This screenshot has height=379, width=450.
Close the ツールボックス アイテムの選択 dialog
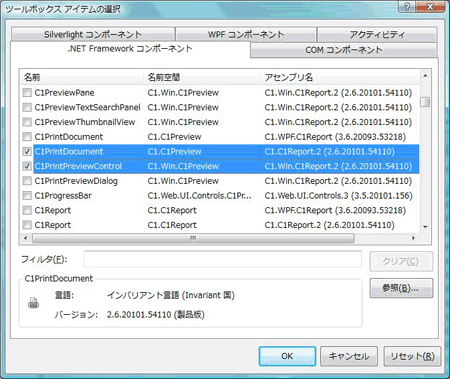pyautogui.click(x=430, y=6)
